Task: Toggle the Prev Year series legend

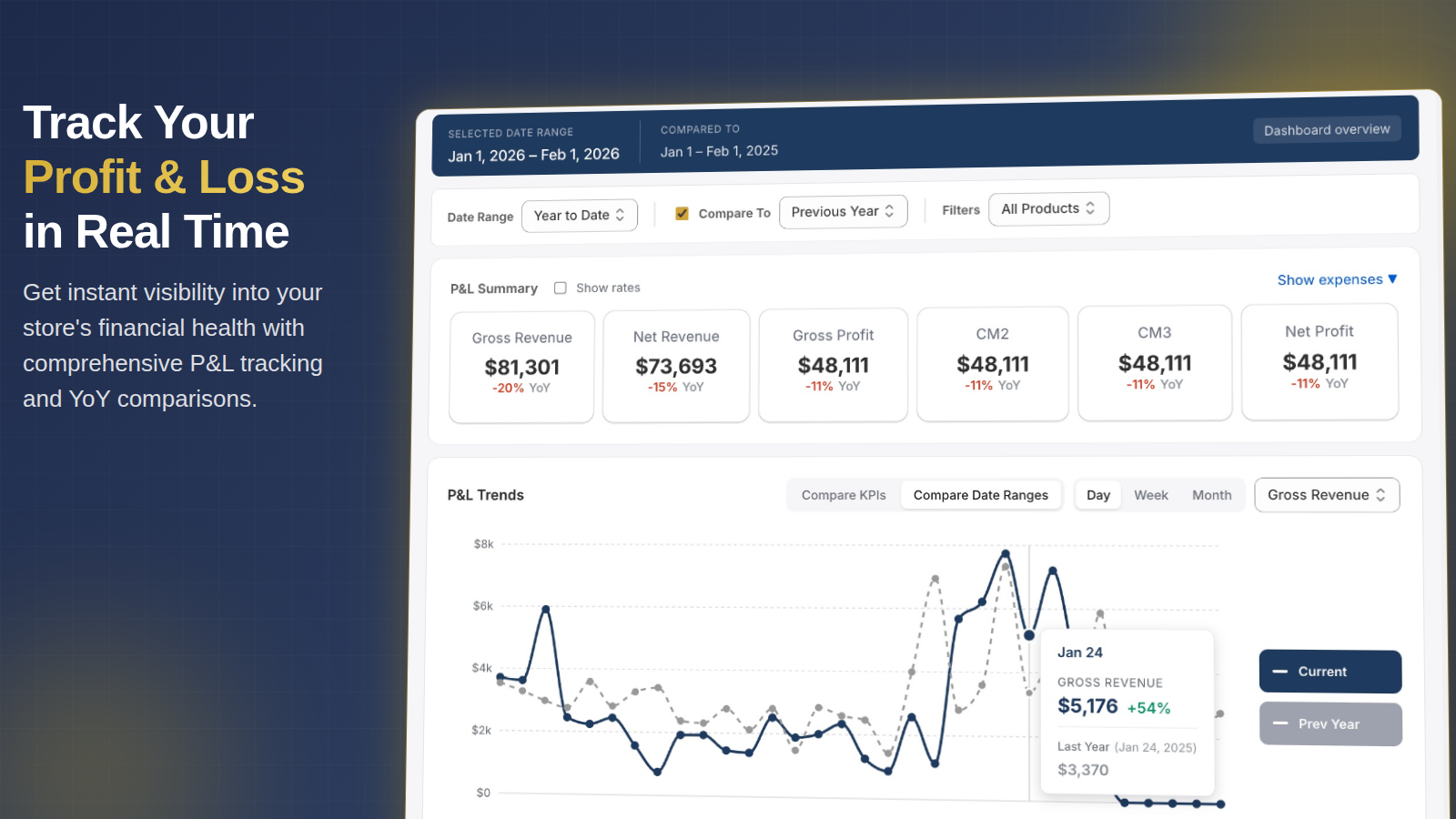Action: [1330, 723]
